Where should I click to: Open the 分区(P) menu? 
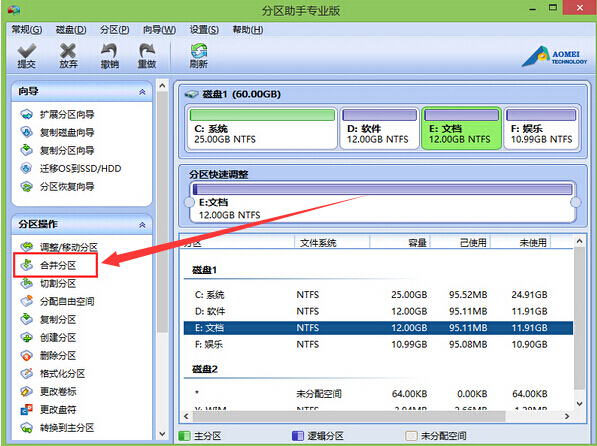pos(114,30)
